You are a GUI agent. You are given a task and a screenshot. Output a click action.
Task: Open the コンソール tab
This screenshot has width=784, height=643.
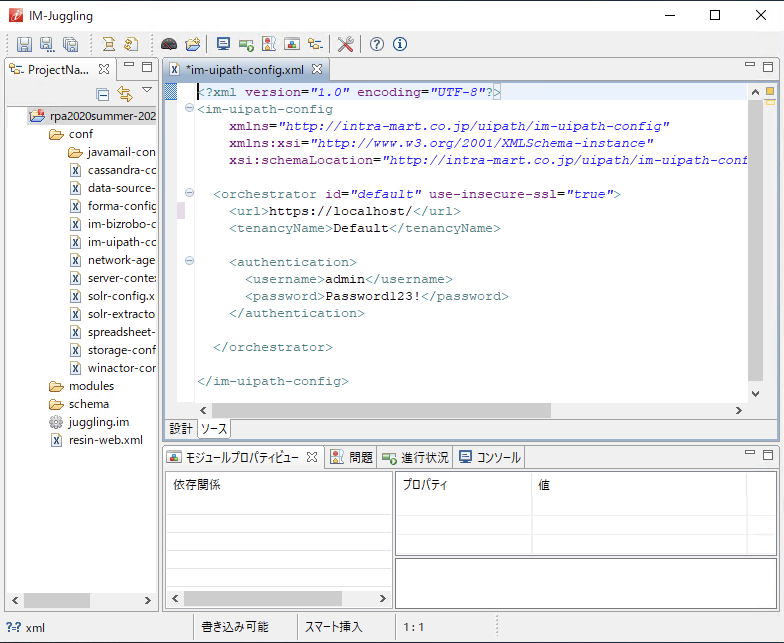(x=490, y=457)
